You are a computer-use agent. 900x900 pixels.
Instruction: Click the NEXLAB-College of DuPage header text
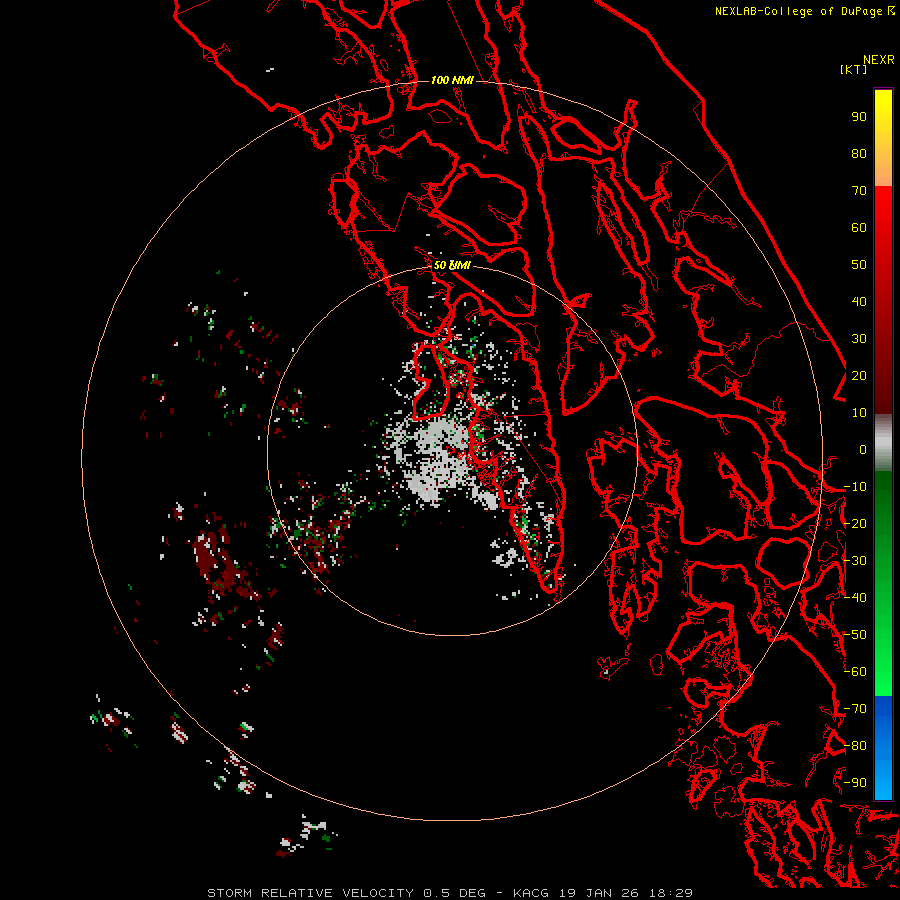(804, 11)
